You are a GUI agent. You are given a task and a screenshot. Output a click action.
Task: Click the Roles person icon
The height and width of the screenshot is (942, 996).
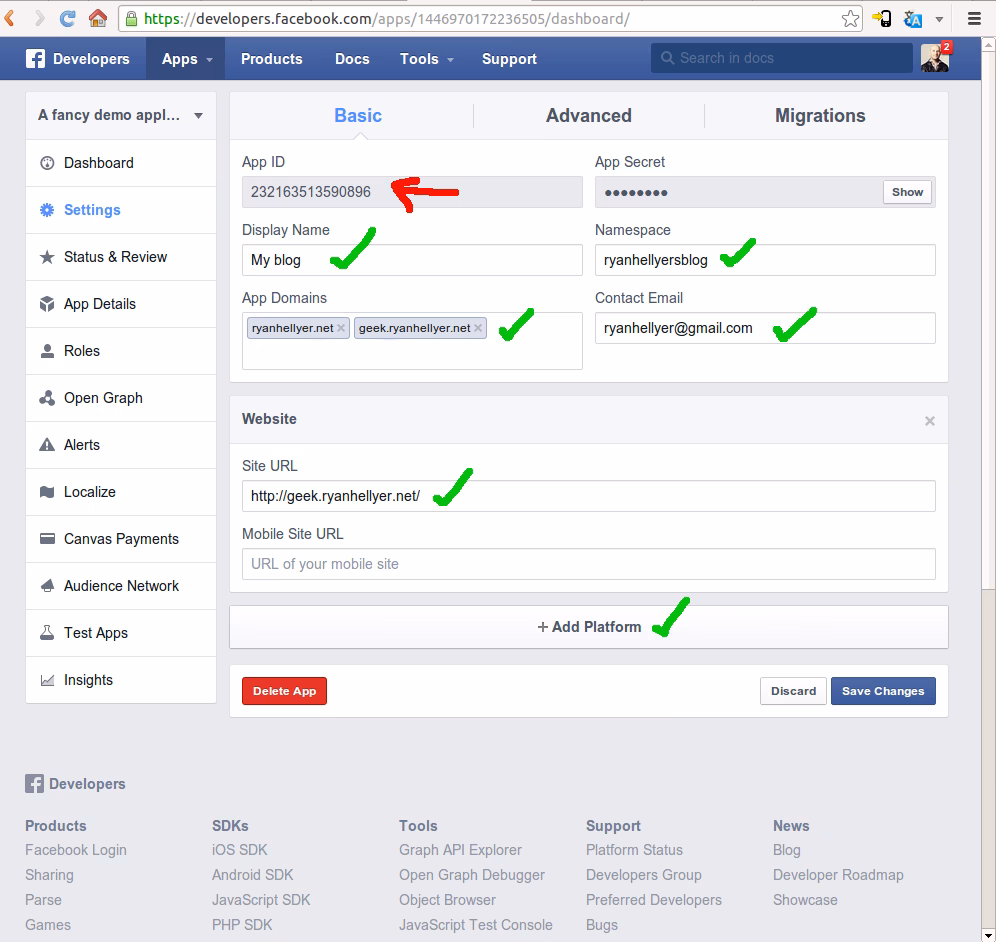(47, 351)
